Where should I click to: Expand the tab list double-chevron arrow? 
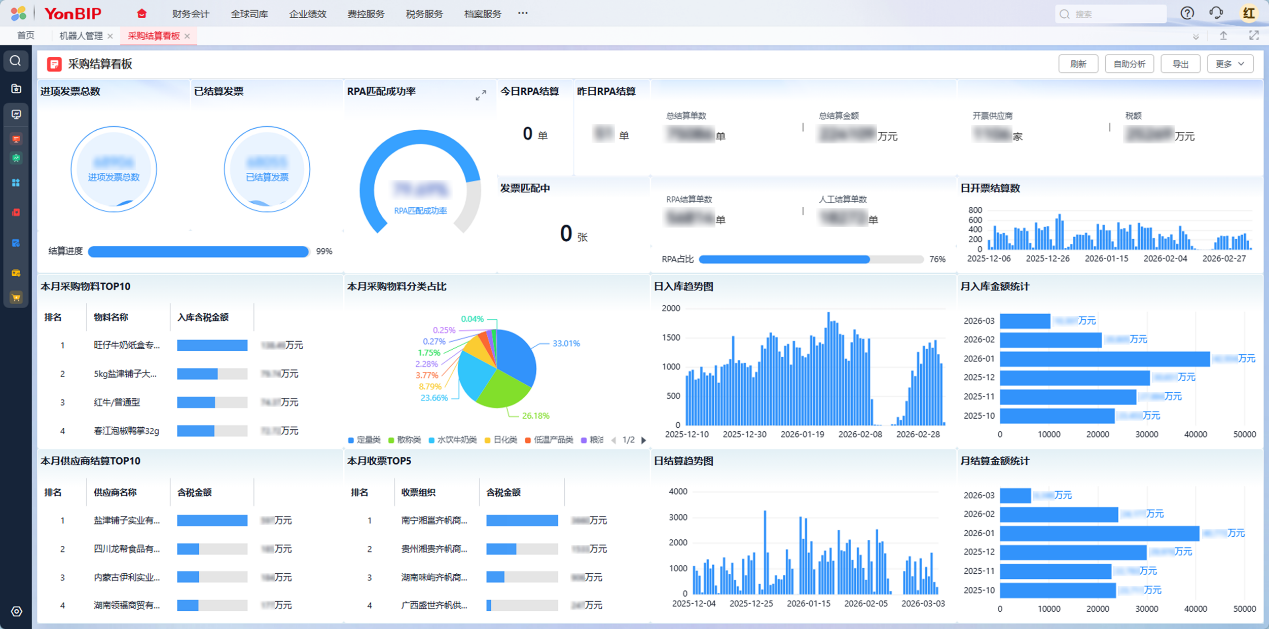click(1195, 36)
